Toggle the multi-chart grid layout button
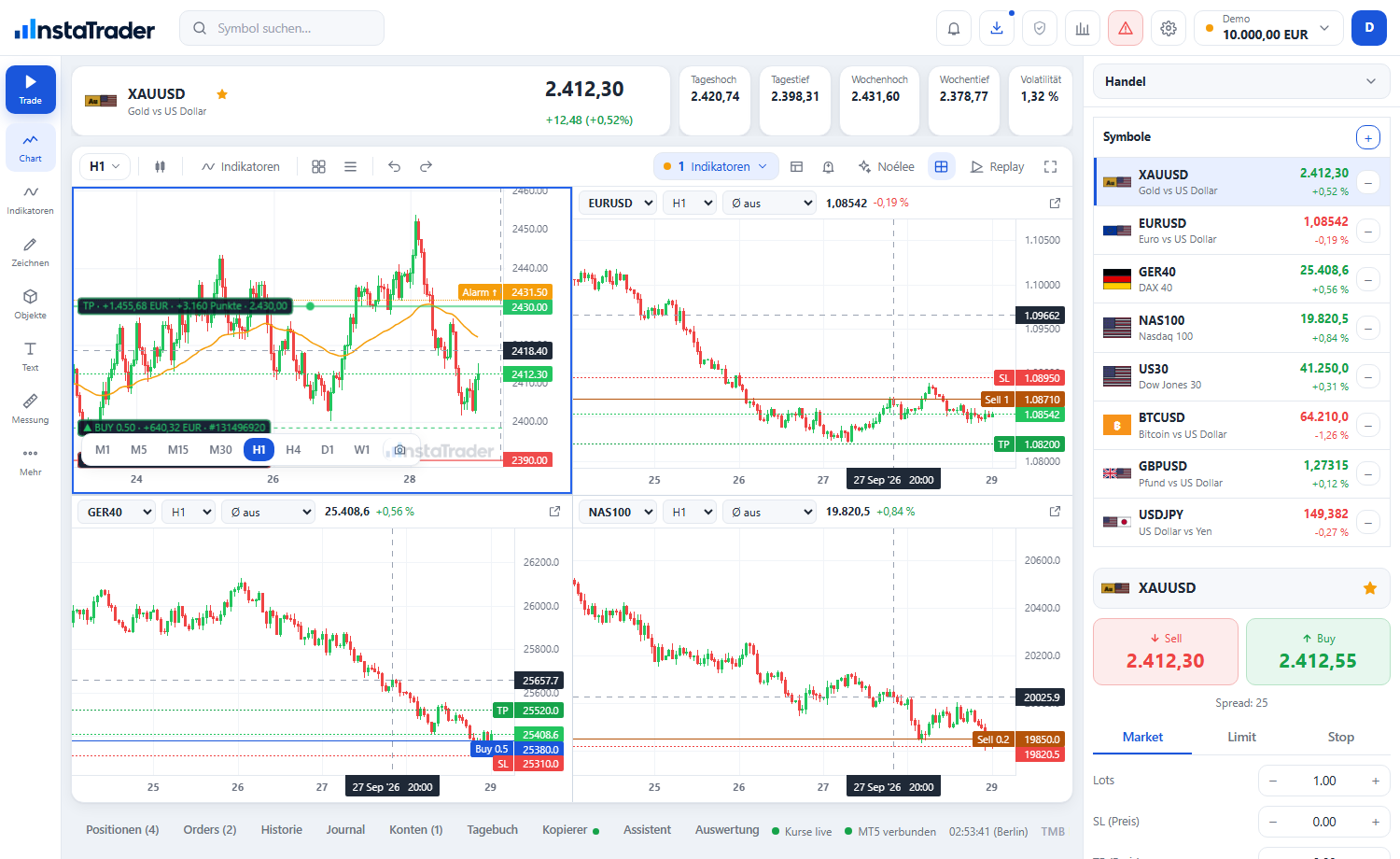This screenshot has height=859, width=1400. (x=941, y=166)
